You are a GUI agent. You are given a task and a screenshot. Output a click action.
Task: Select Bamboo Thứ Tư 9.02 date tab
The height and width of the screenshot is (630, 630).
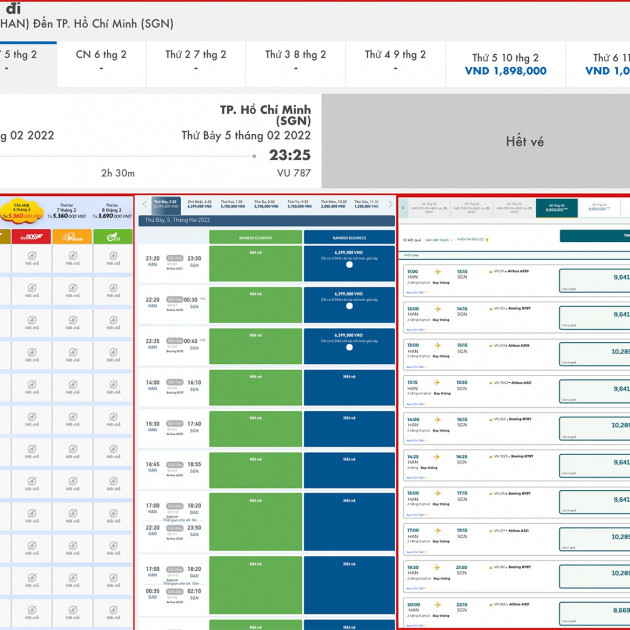(300, 204)
